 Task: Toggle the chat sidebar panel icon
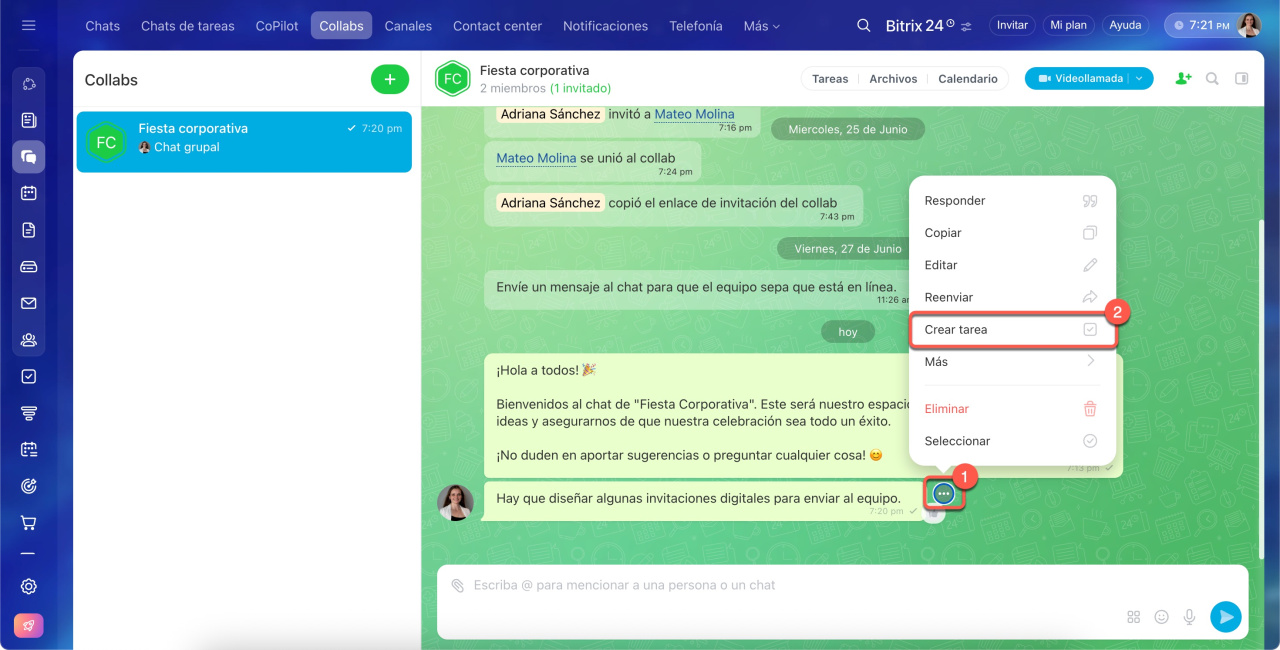point(1242,78)
